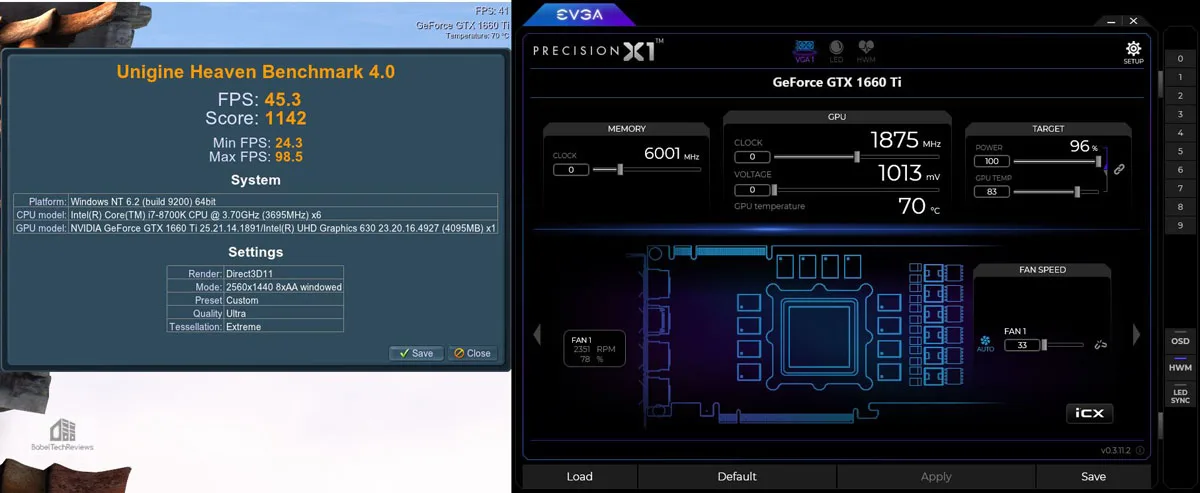Click the GPU temp target value field

click(992, 191)
